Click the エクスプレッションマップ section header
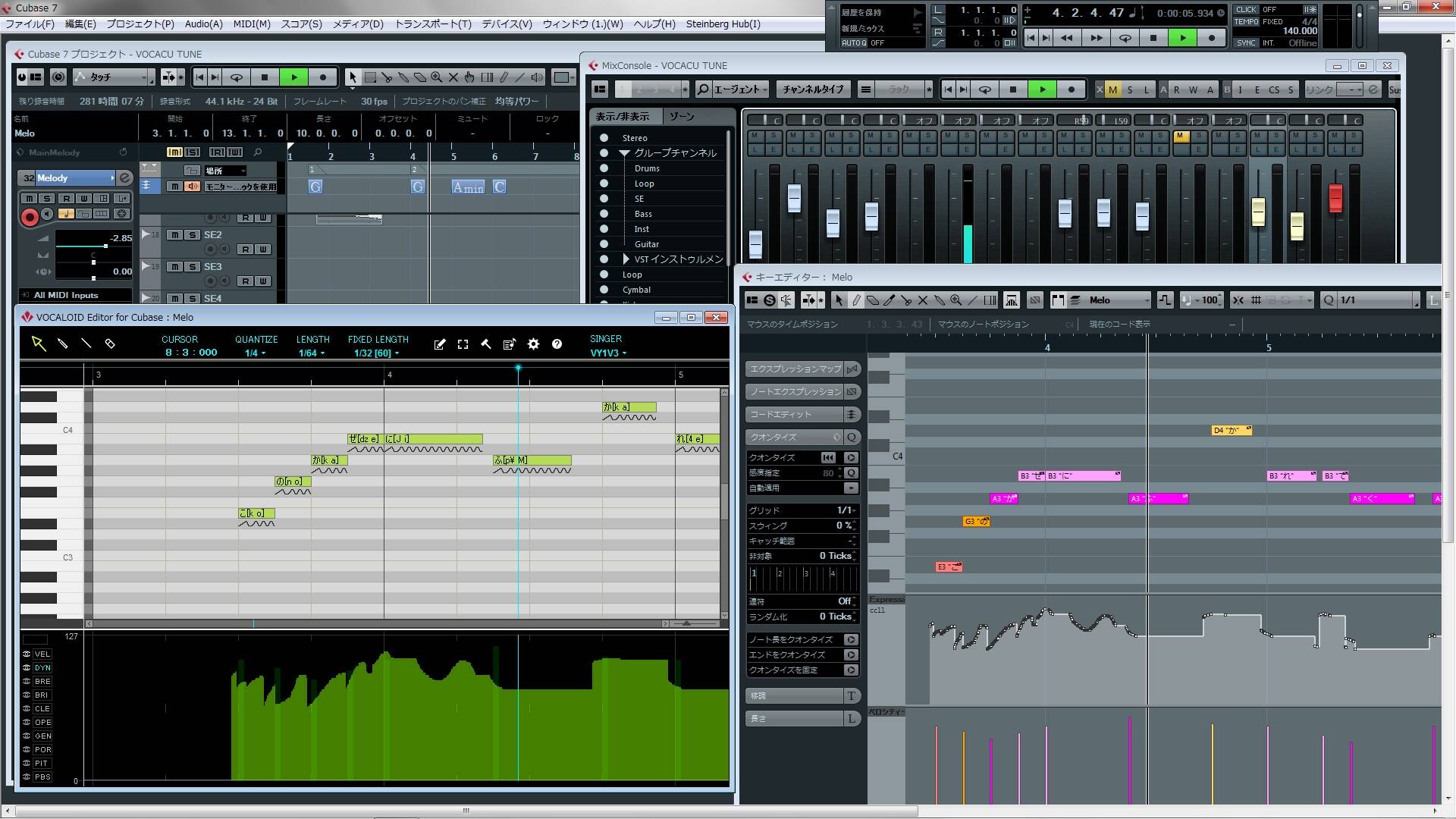 [x=794, y=369]
